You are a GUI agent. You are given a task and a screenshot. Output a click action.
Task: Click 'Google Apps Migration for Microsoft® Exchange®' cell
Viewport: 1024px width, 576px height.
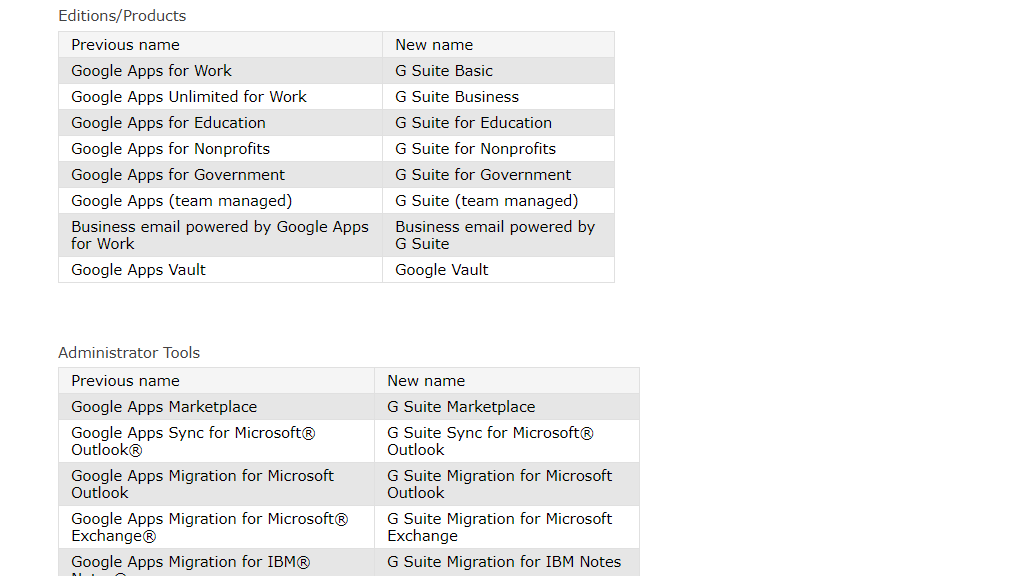(x=216, y=527)
